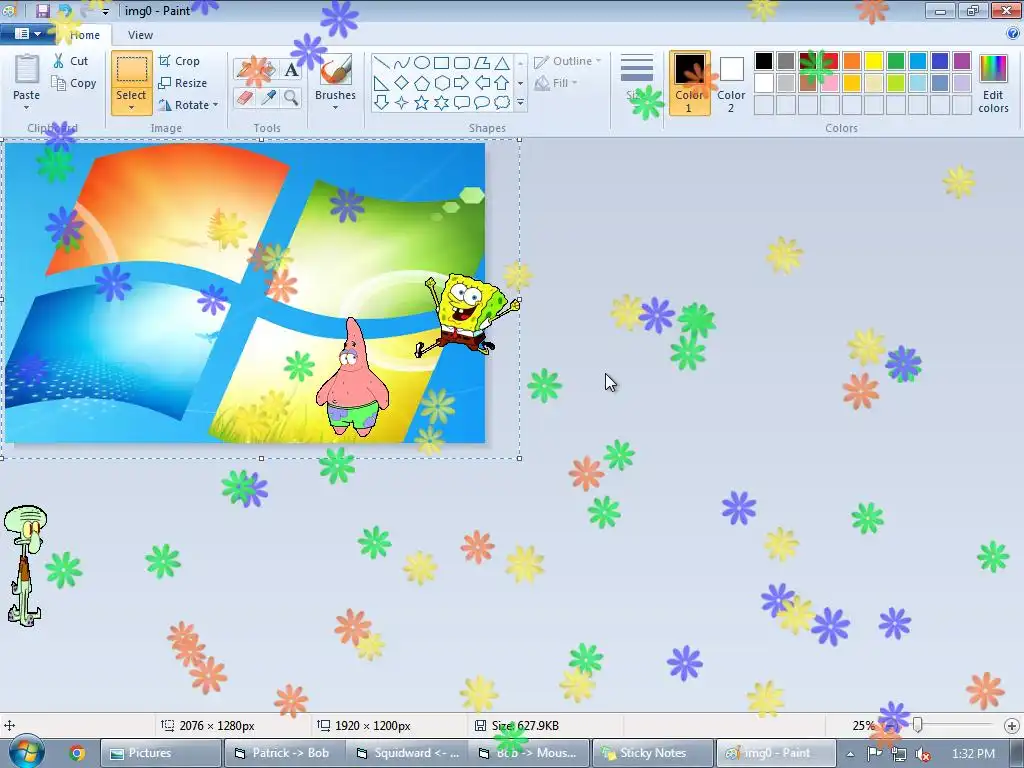Image resolution: width=1024 pixels, height=768 pixels.
Task: Choose the Curve shape
Action: click(402, 63)
